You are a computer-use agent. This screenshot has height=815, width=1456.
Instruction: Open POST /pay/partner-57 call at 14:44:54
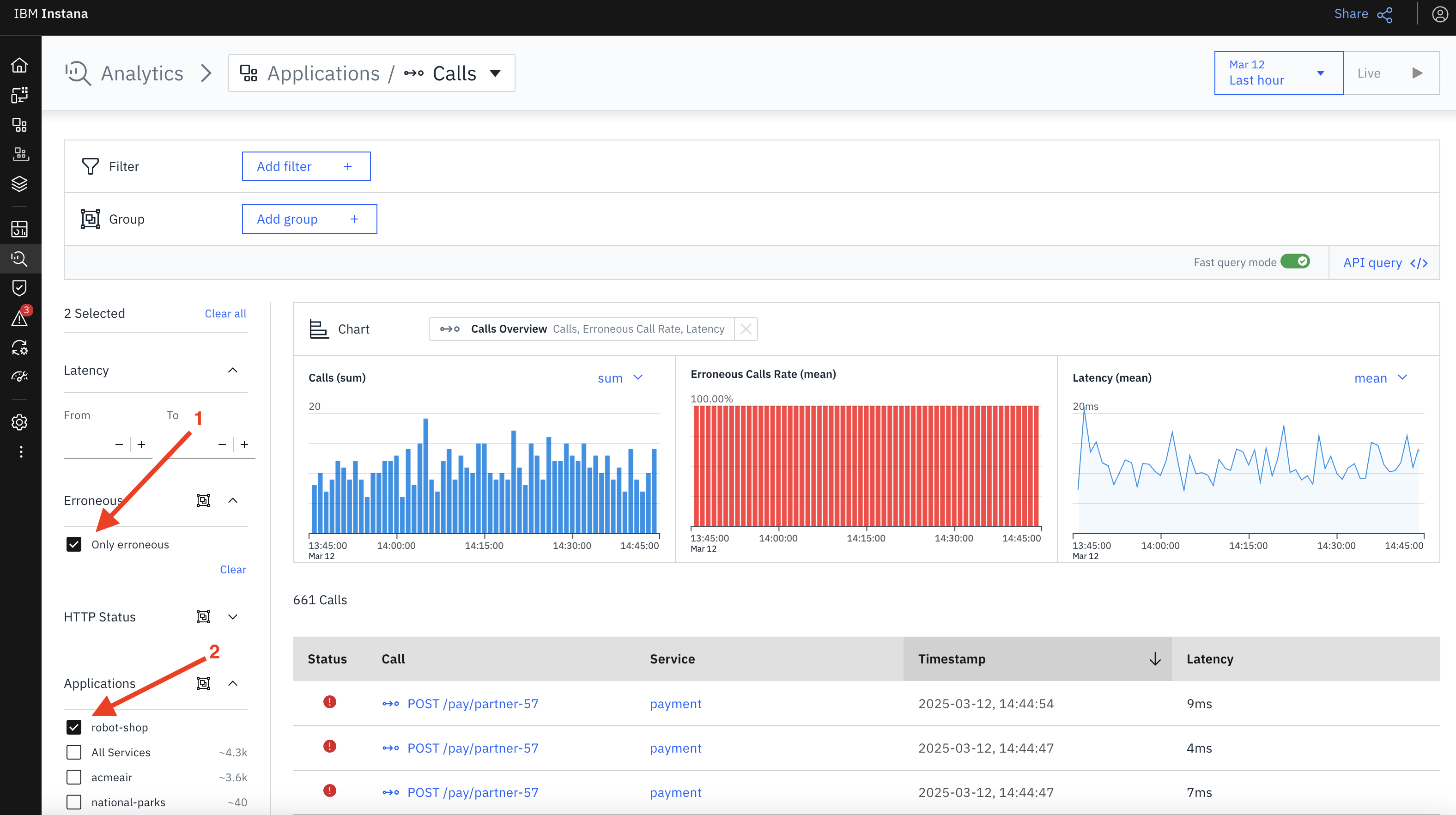click(473, 704)
